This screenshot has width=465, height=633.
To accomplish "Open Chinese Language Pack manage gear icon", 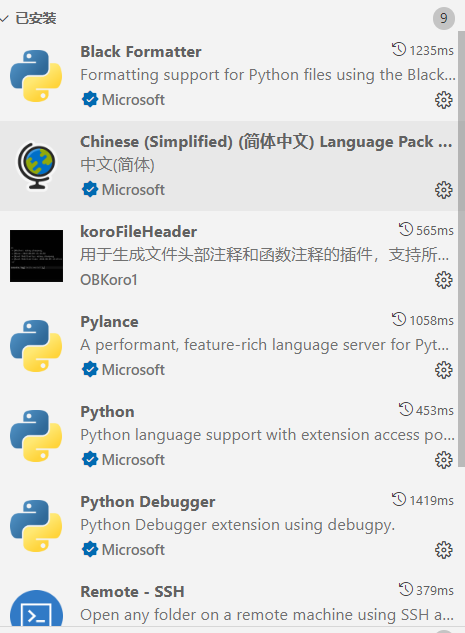I will pyautogui.click(x=444, y=190).
